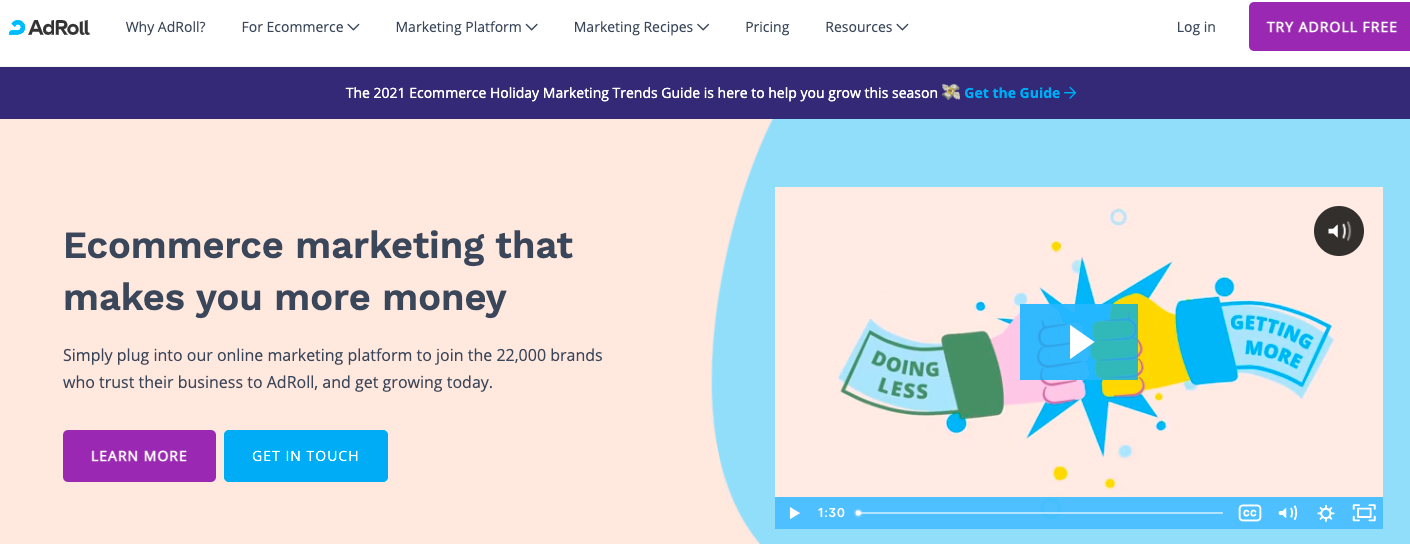
Task: Expand the For Ecommerce menu
Action: point(300,27)
